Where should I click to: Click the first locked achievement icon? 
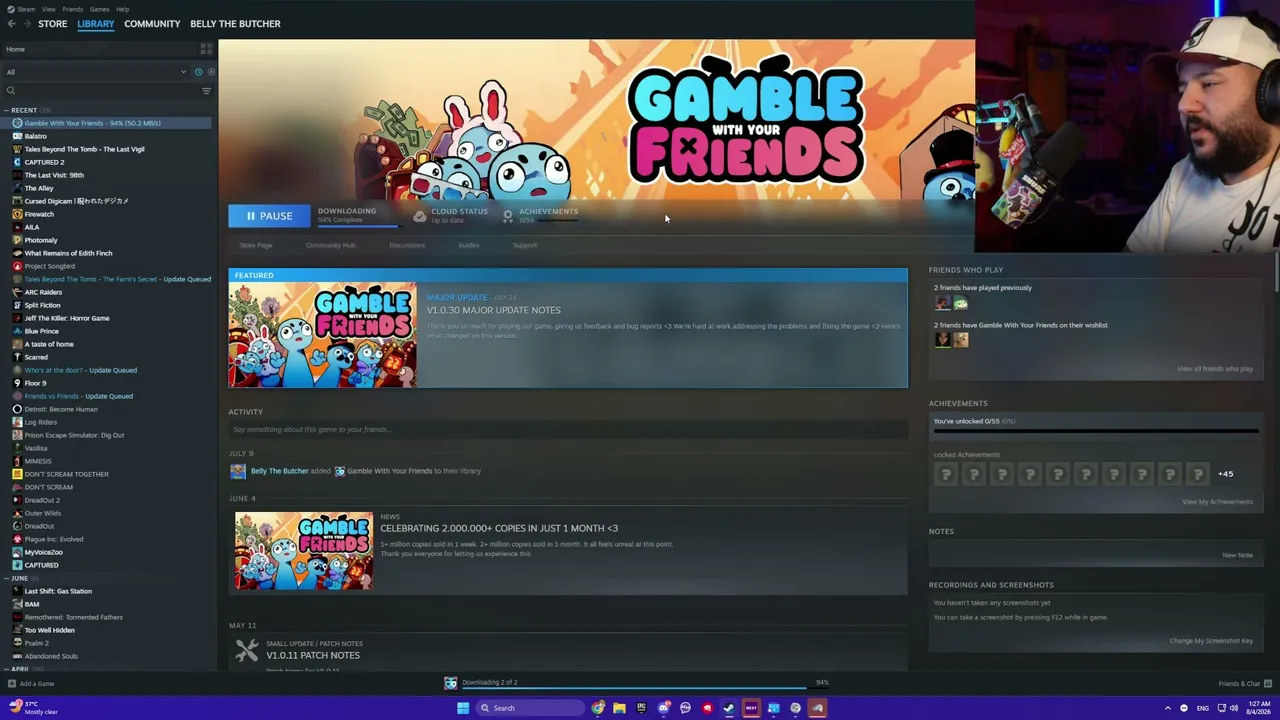pyautogui.click(x=946, y=474)
